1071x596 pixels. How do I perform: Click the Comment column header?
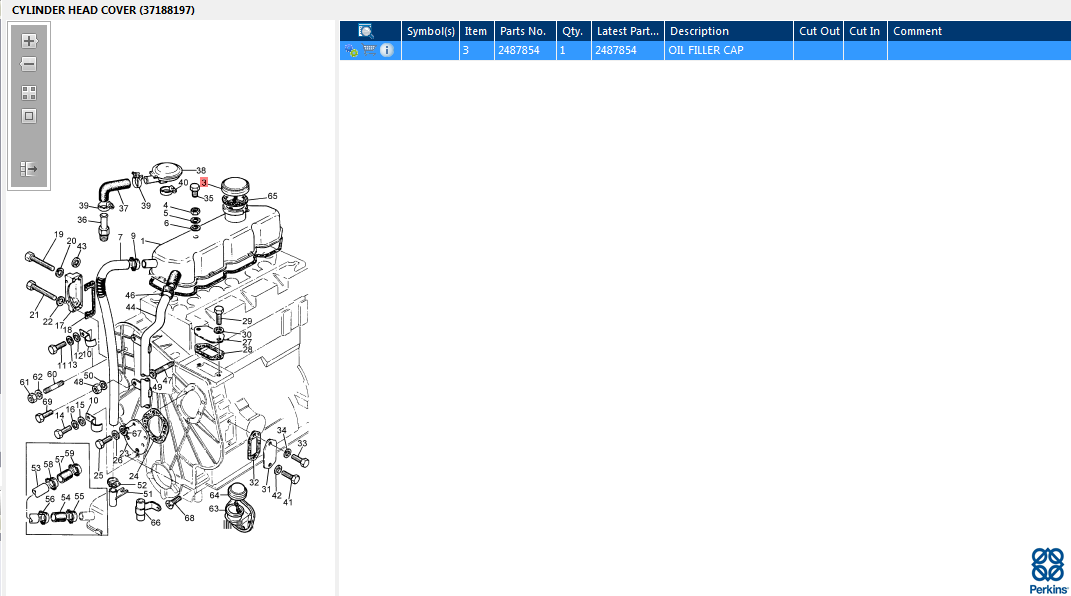click(917, 31)
